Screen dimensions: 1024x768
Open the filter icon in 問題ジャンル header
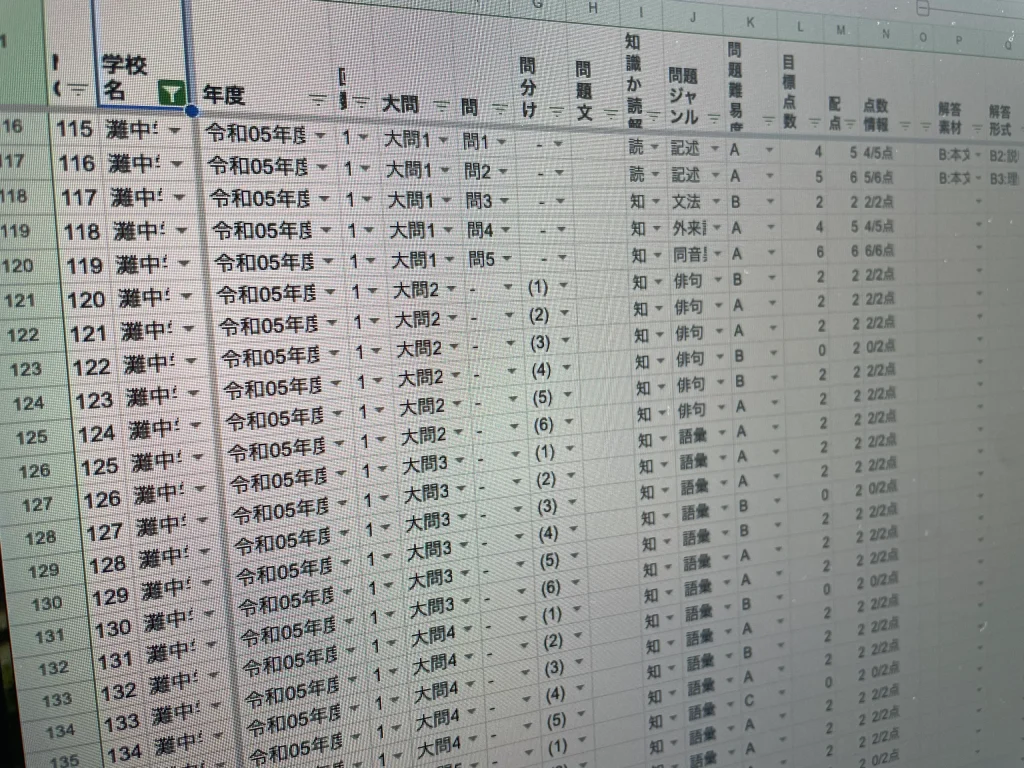[714, 118]
